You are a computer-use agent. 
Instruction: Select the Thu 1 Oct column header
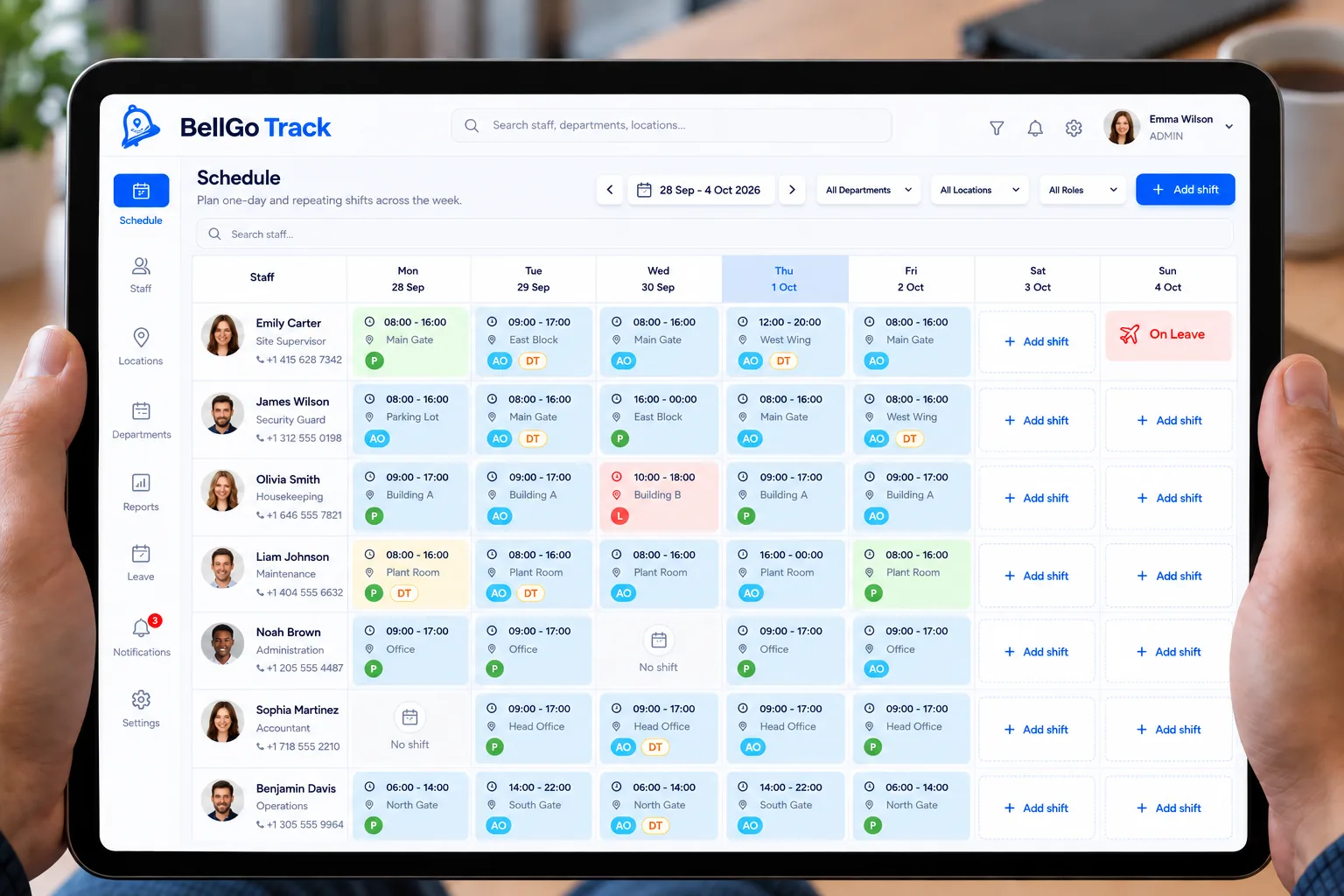click(x=785, y=279)
